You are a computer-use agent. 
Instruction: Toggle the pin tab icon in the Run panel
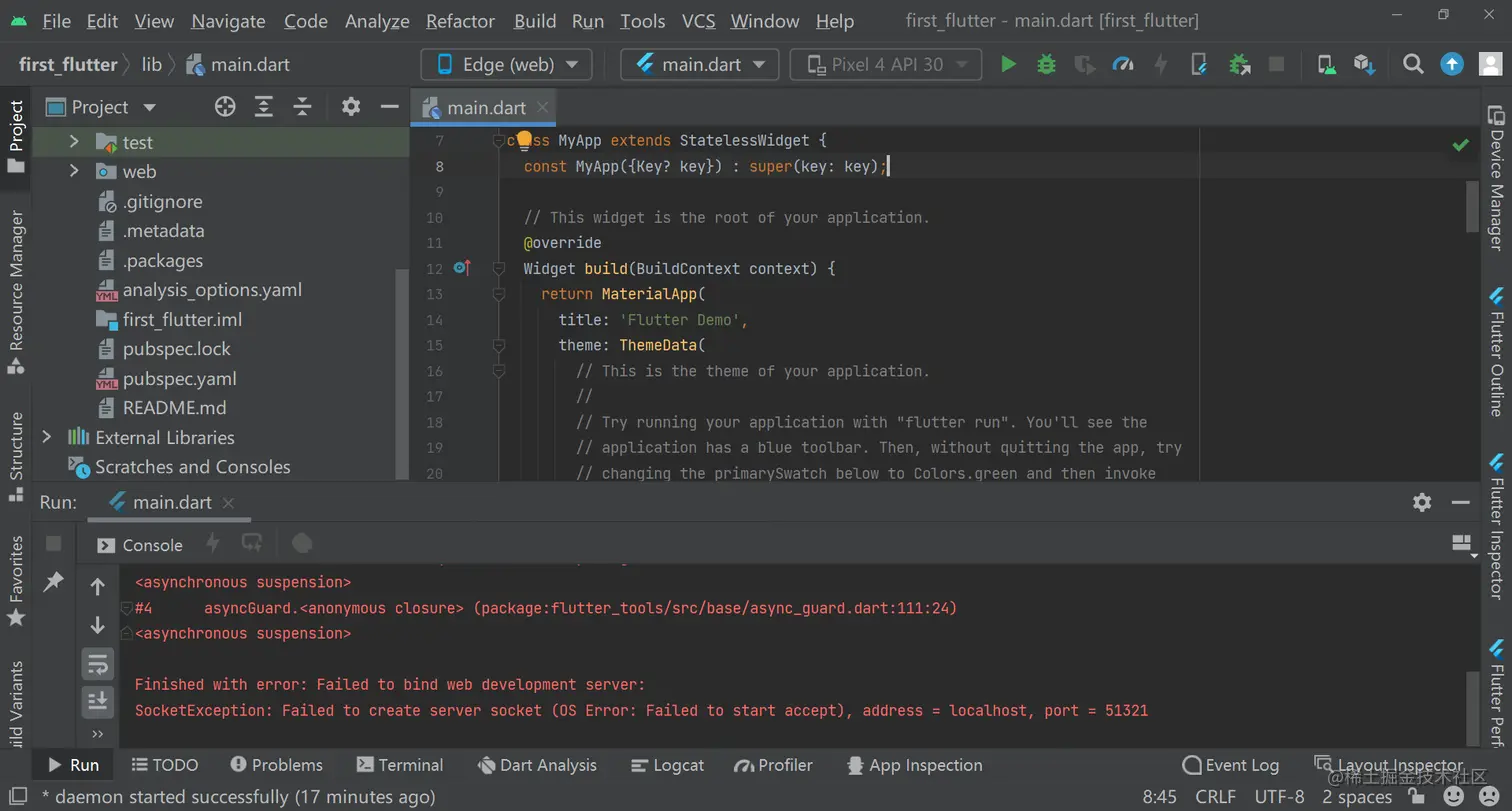pyautogui.click(x=54, y=582)
